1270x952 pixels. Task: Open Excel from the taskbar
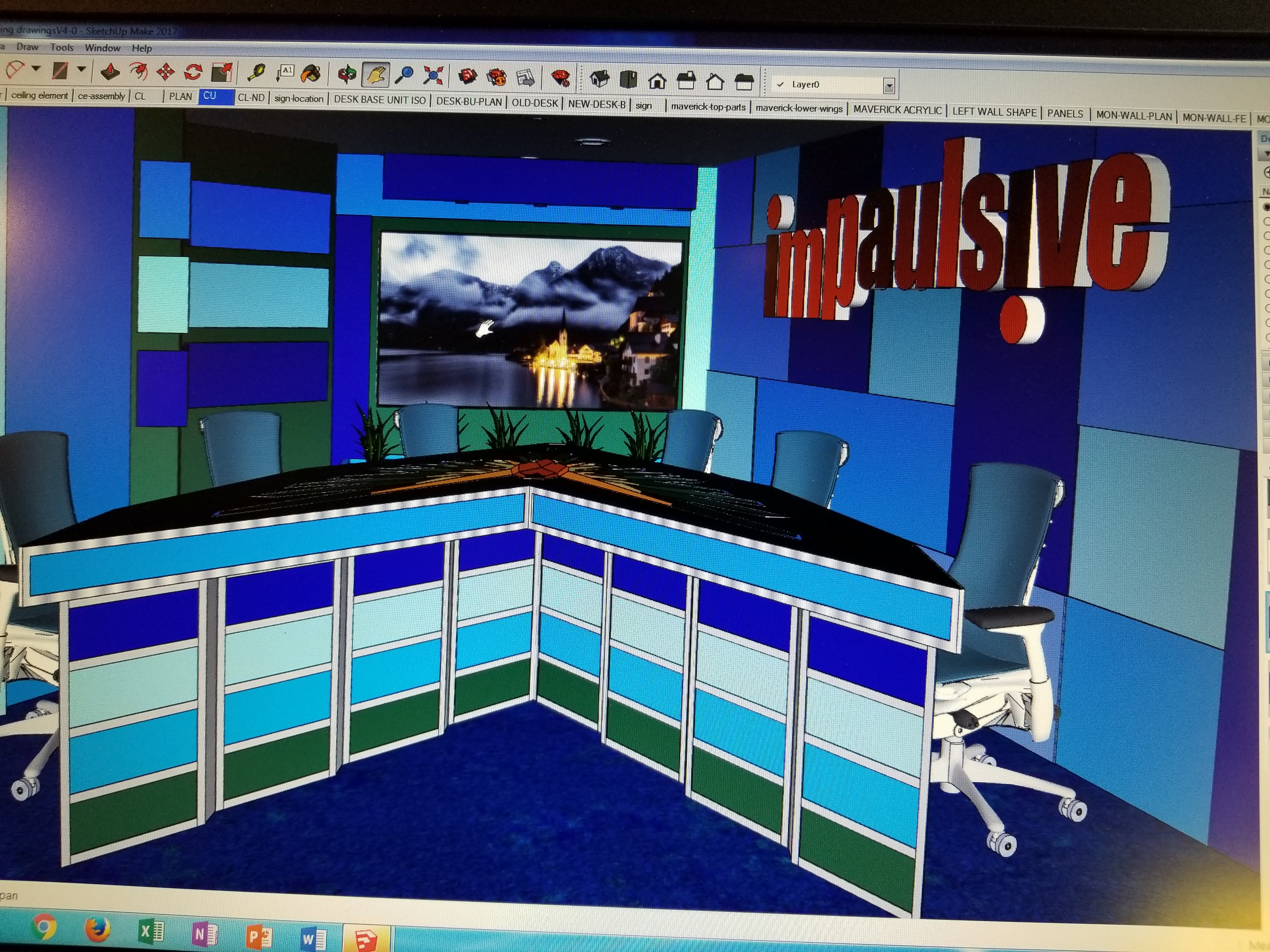152,932
